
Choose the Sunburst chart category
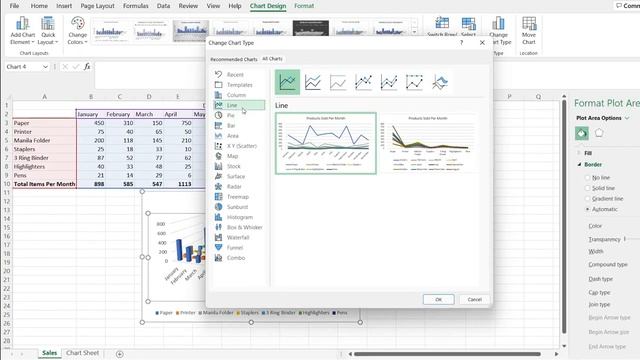[x=239, y=207]
